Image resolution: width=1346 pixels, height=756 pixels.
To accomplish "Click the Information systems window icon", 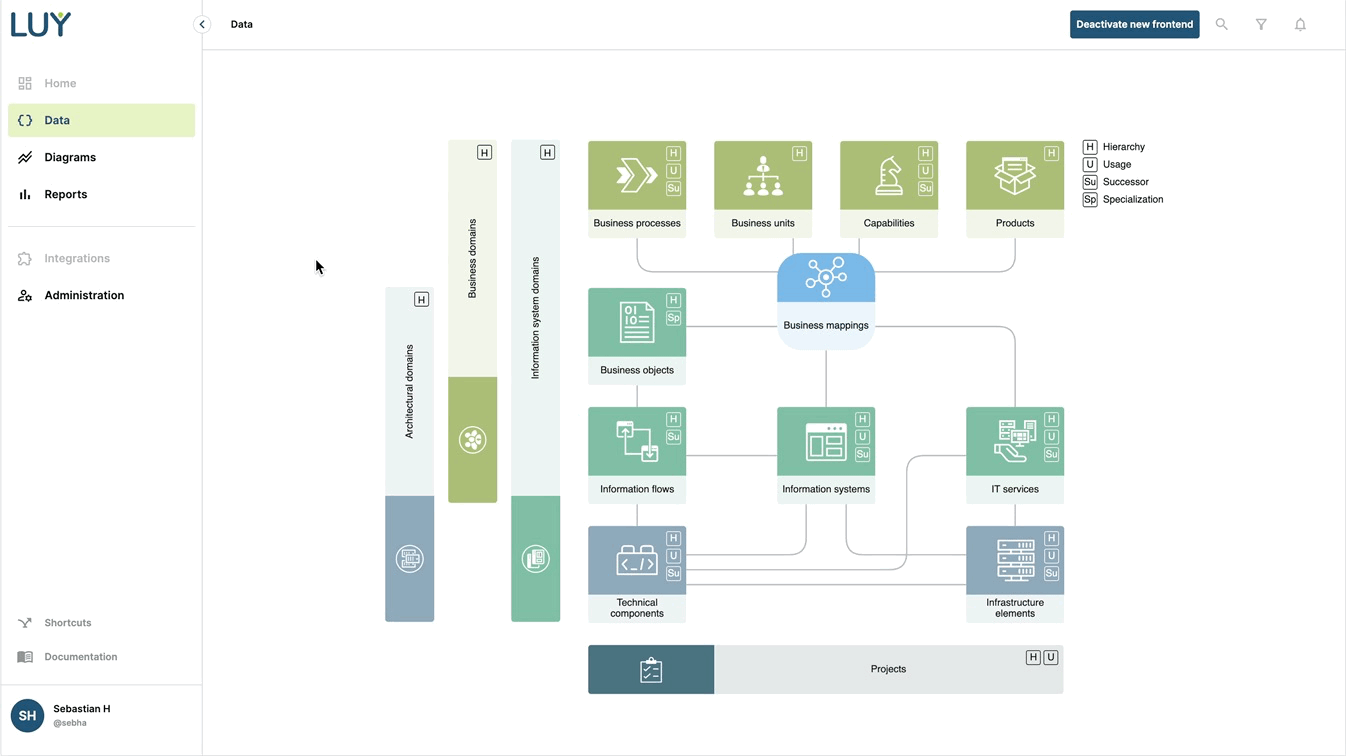I will pyautogui.click(x=826, y=442).
